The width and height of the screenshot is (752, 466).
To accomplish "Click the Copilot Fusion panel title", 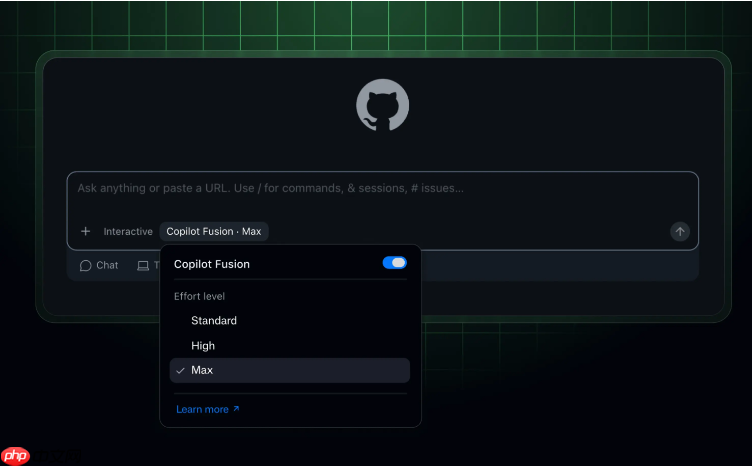I will [212, 264].
